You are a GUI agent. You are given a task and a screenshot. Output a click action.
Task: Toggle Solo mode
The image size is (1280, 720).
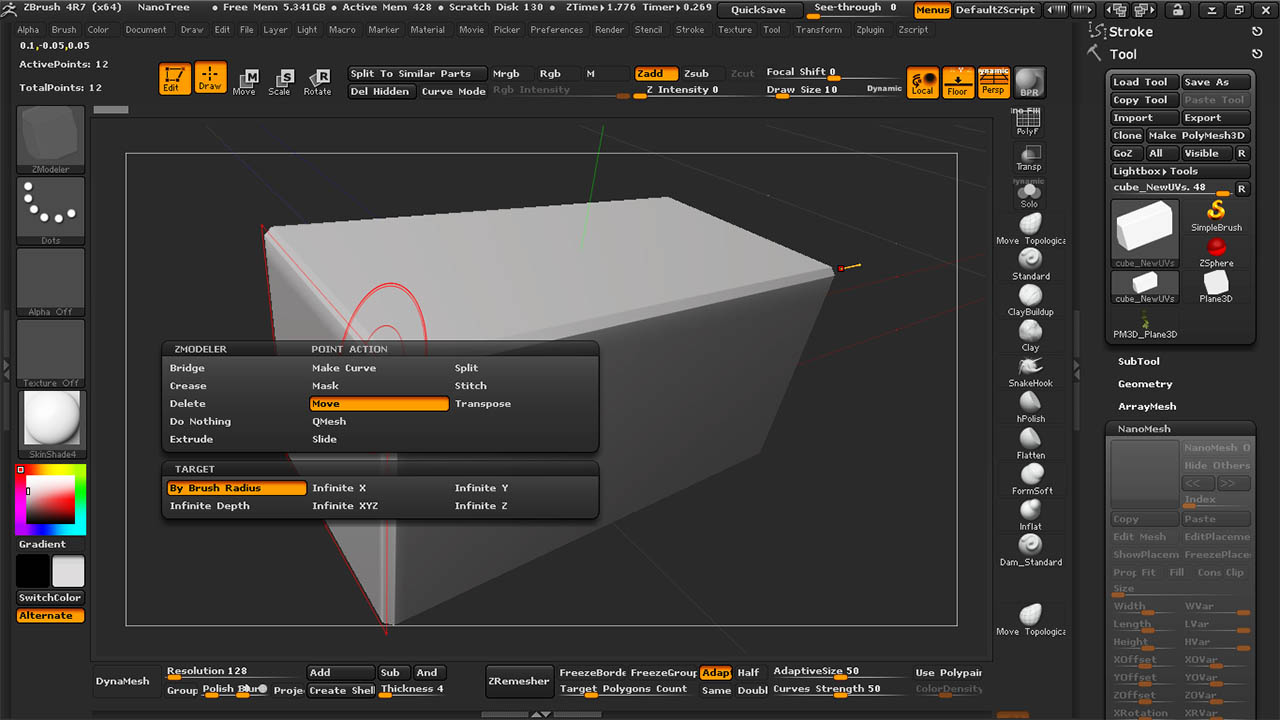coord(1029,194)
